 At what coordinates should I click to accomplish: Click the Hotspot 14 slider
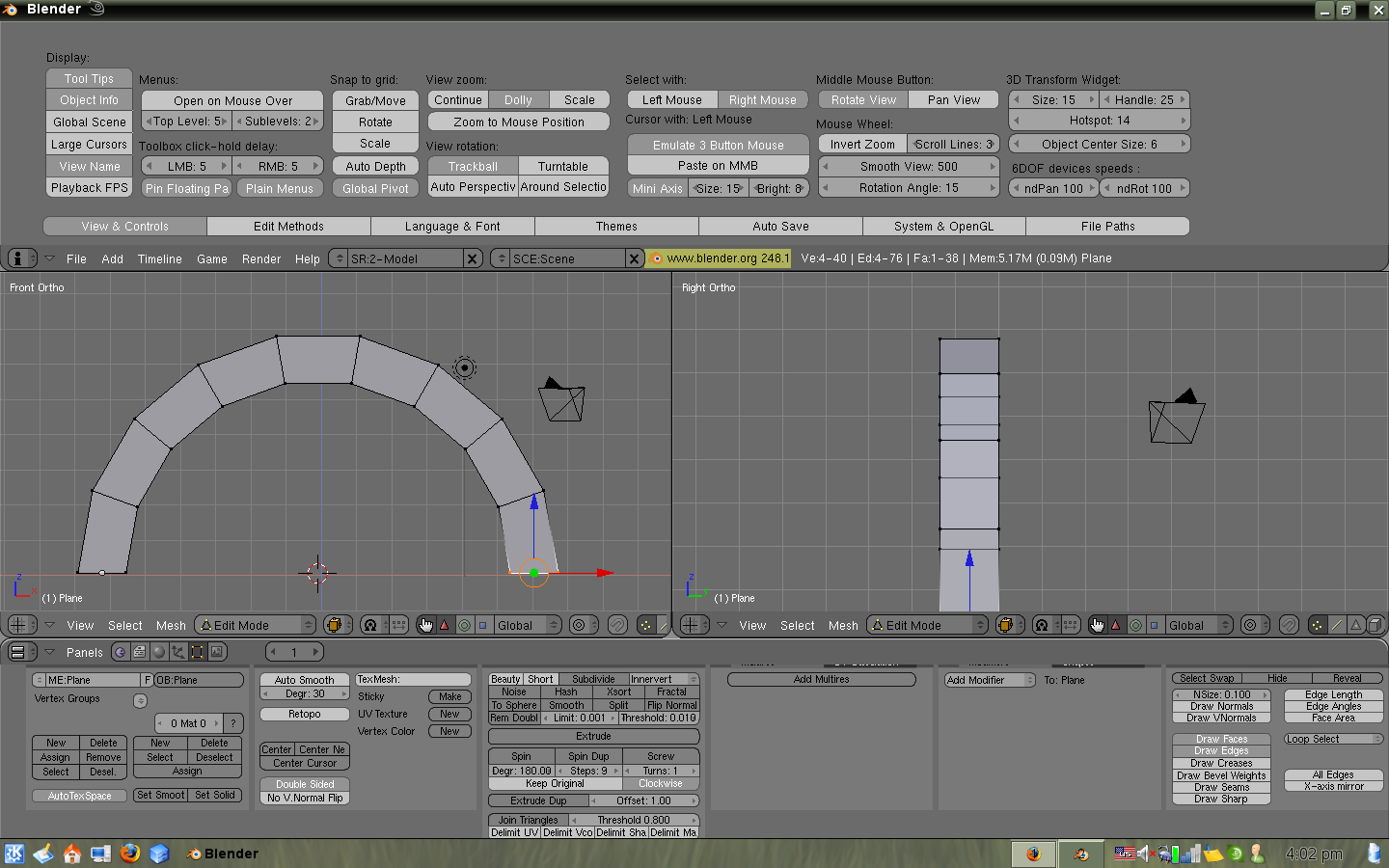tap(1099, 121)
